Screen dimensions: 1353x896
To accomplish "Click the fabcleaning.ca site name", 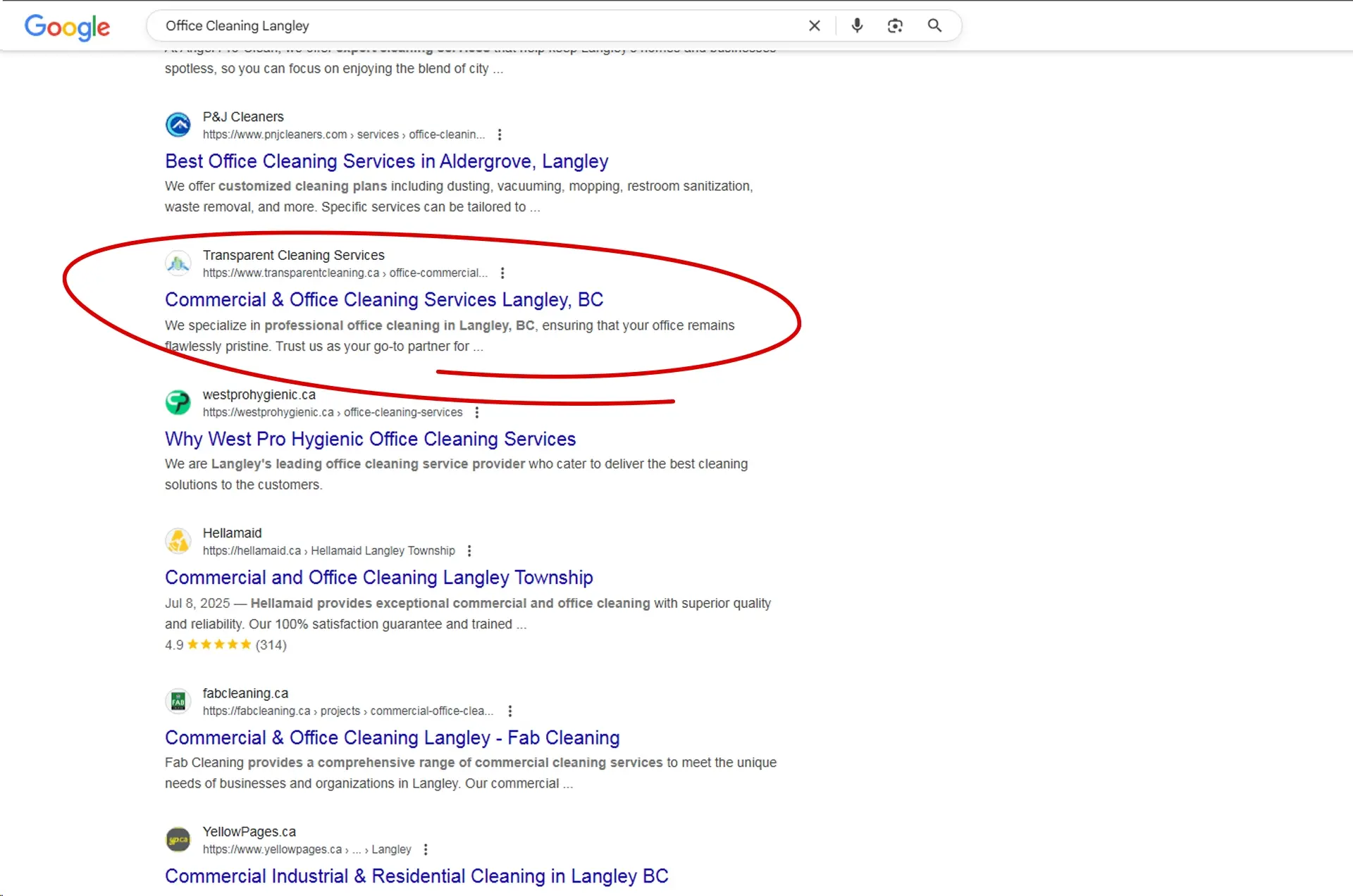I will click(245, 693).
